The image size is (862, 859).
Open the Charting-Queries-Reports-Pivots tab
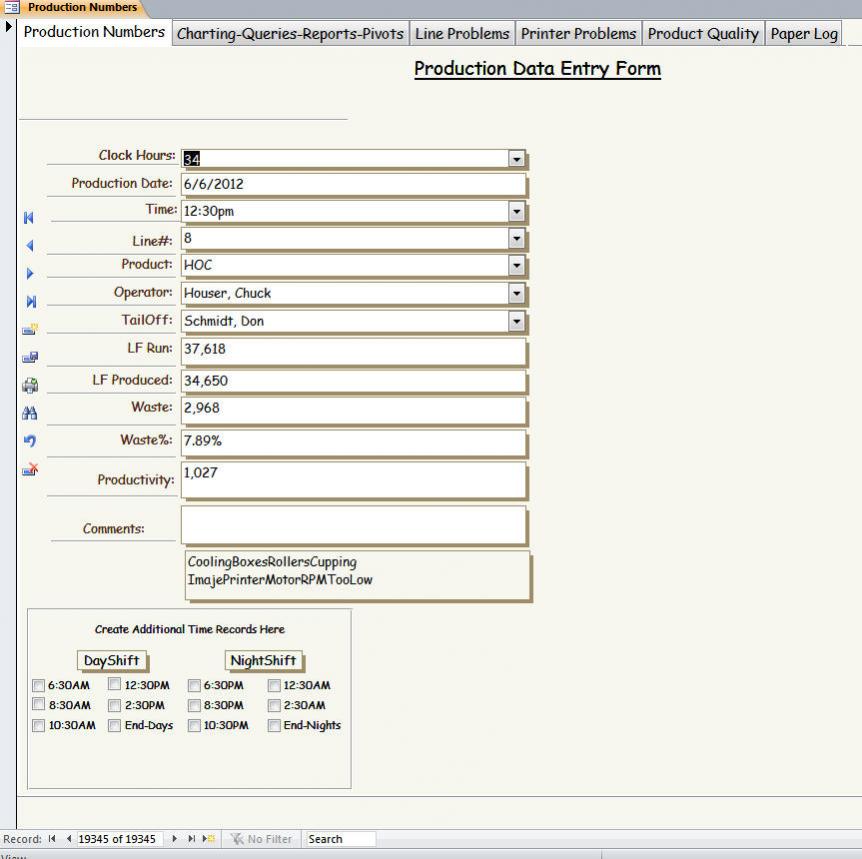(290, 34)
